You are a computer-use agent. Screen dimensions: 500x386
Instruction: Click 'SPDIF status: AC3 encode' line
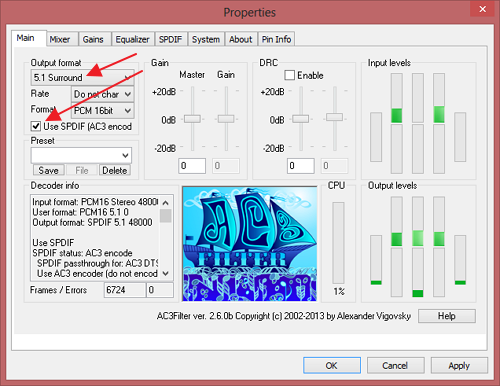[82, 253]
